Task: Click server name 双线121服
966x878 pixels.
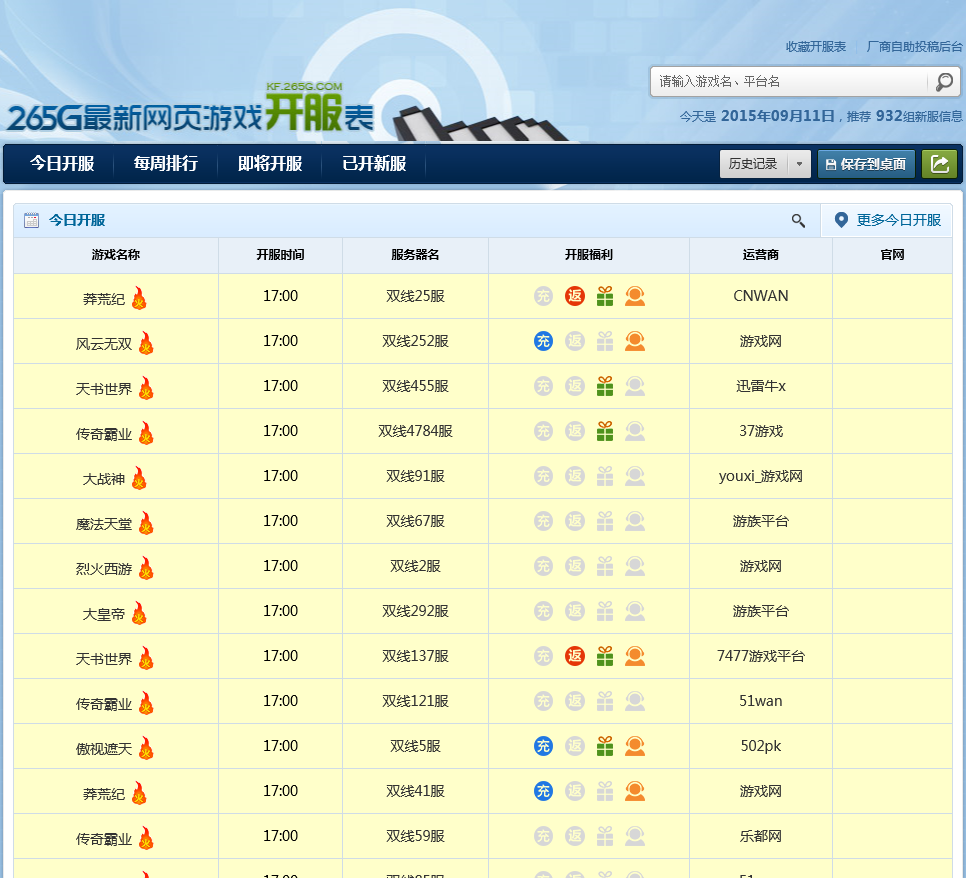Action: pyautogui.click(x=415, y=701)
